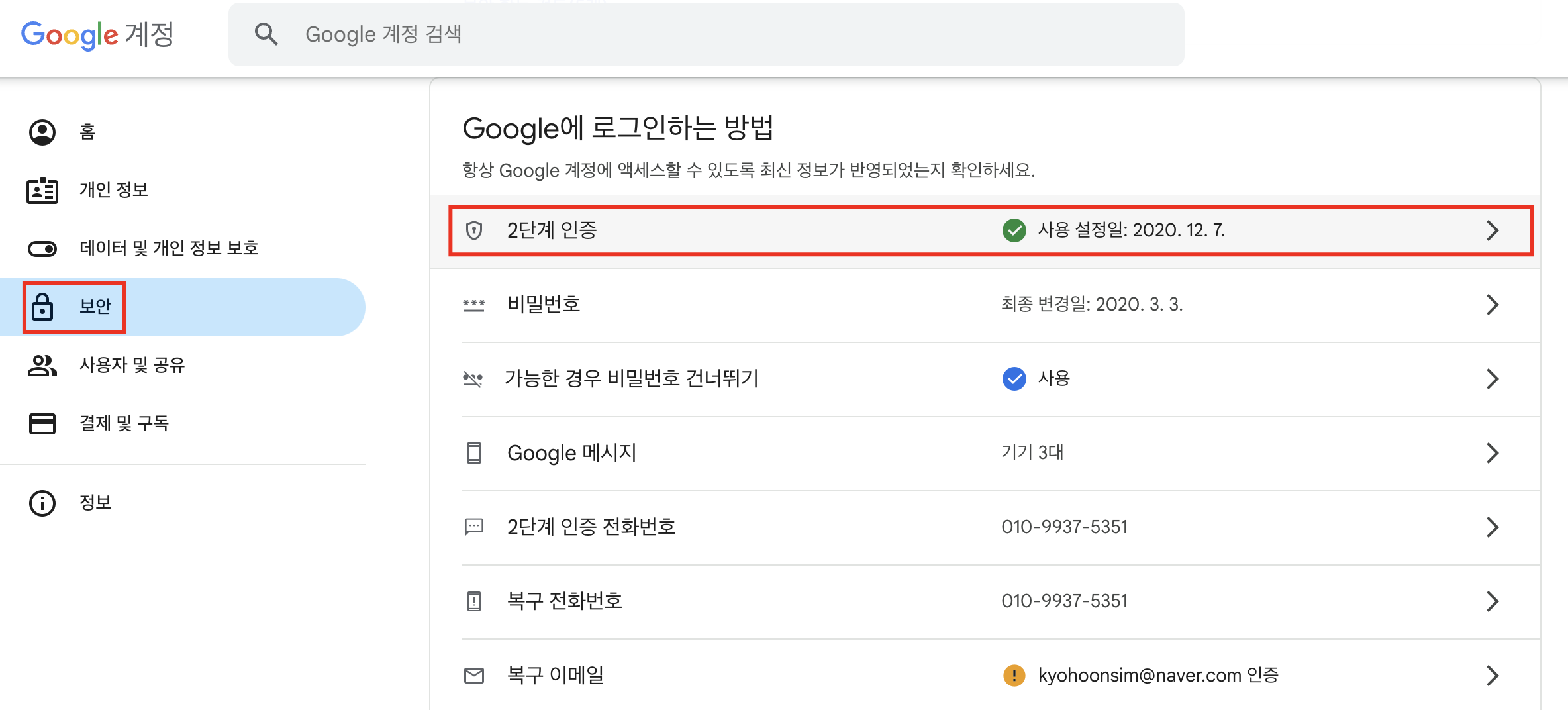Open the 복구 이메일 row chevron
Viewport: 1568px width, 710px height.
tap(1493, 676)
